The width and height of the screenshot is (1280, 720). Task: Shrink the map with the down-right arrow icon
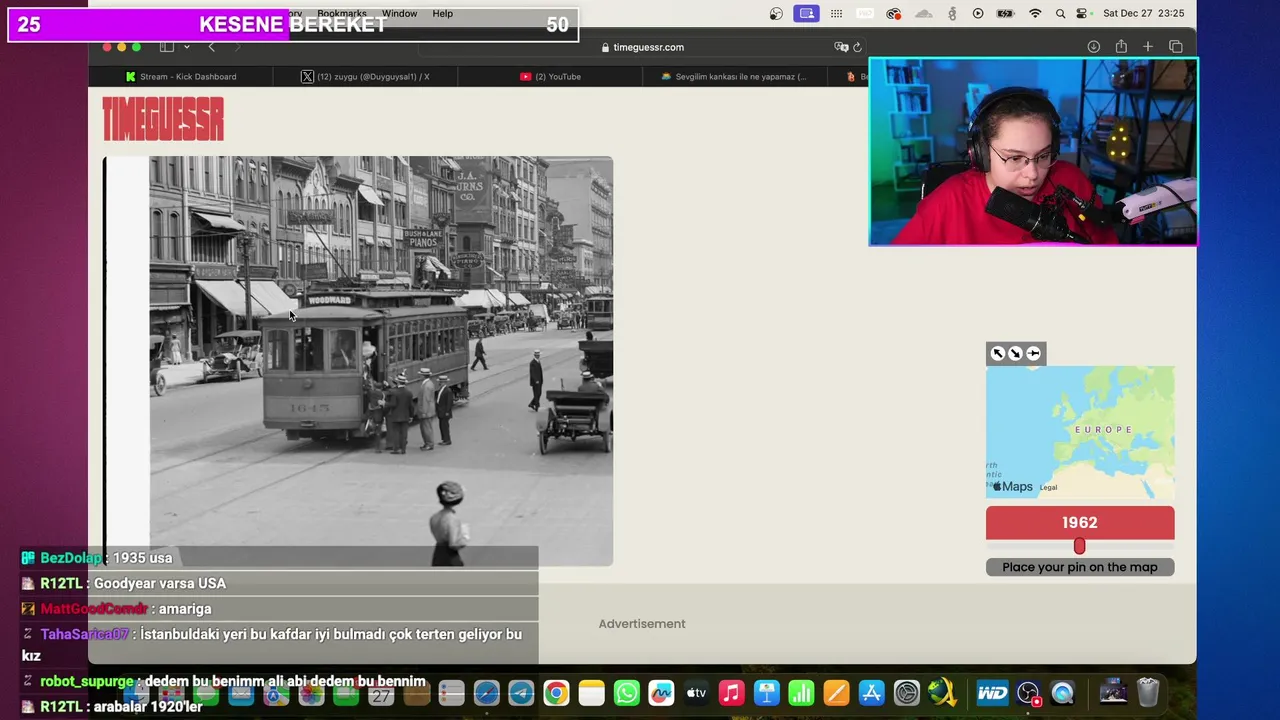click(x=1015, y=353)
